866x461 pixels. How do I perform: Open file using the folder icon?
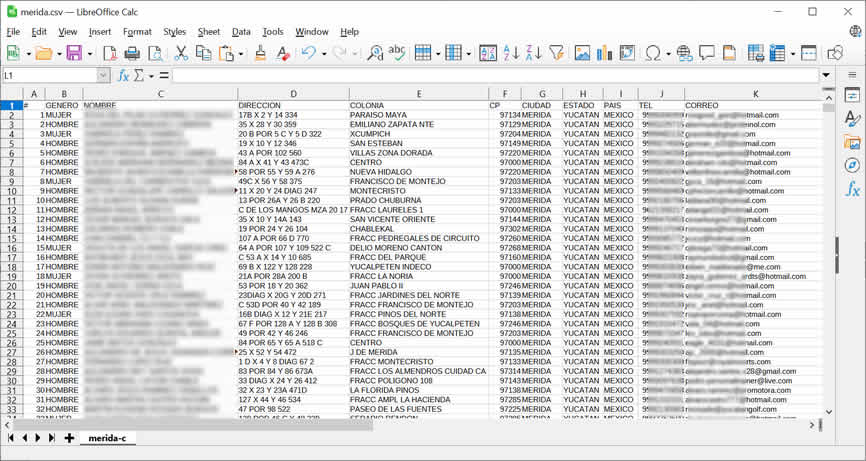pos(43,53)
